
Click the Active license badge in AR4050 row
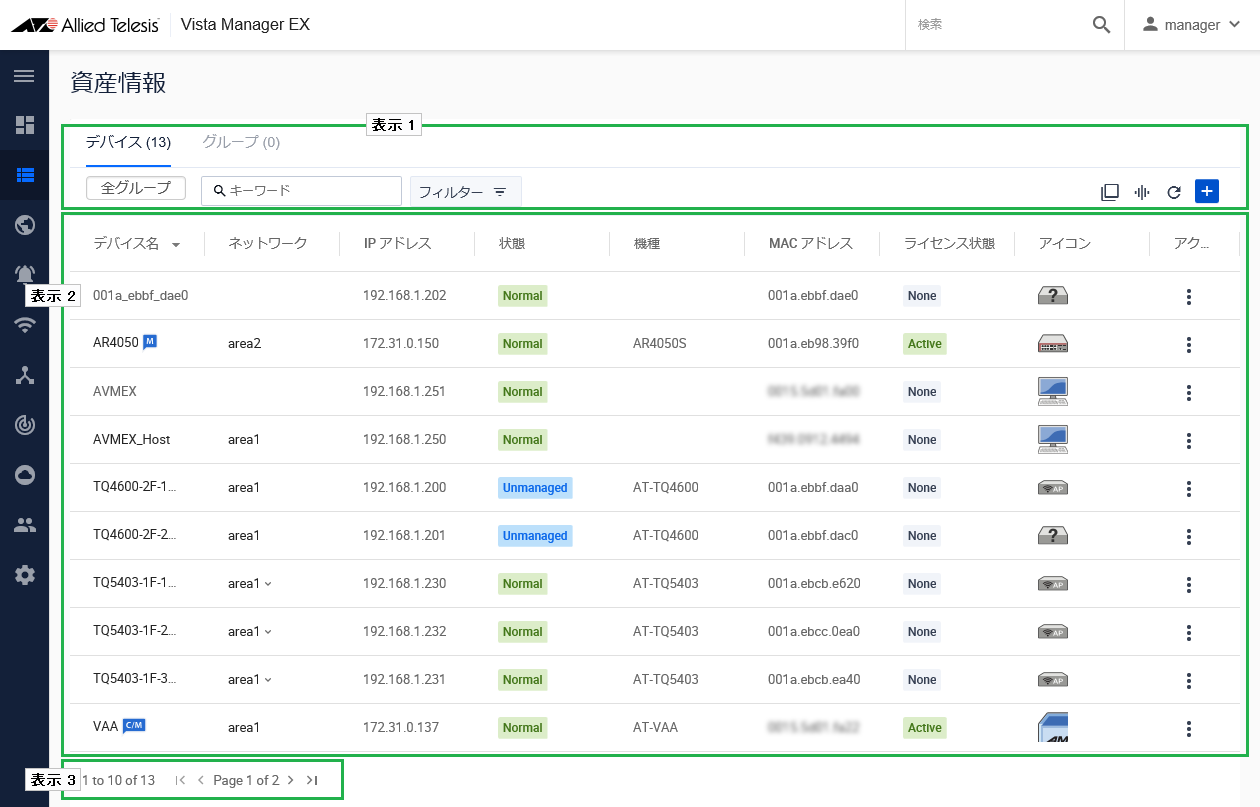click(925, 344)
